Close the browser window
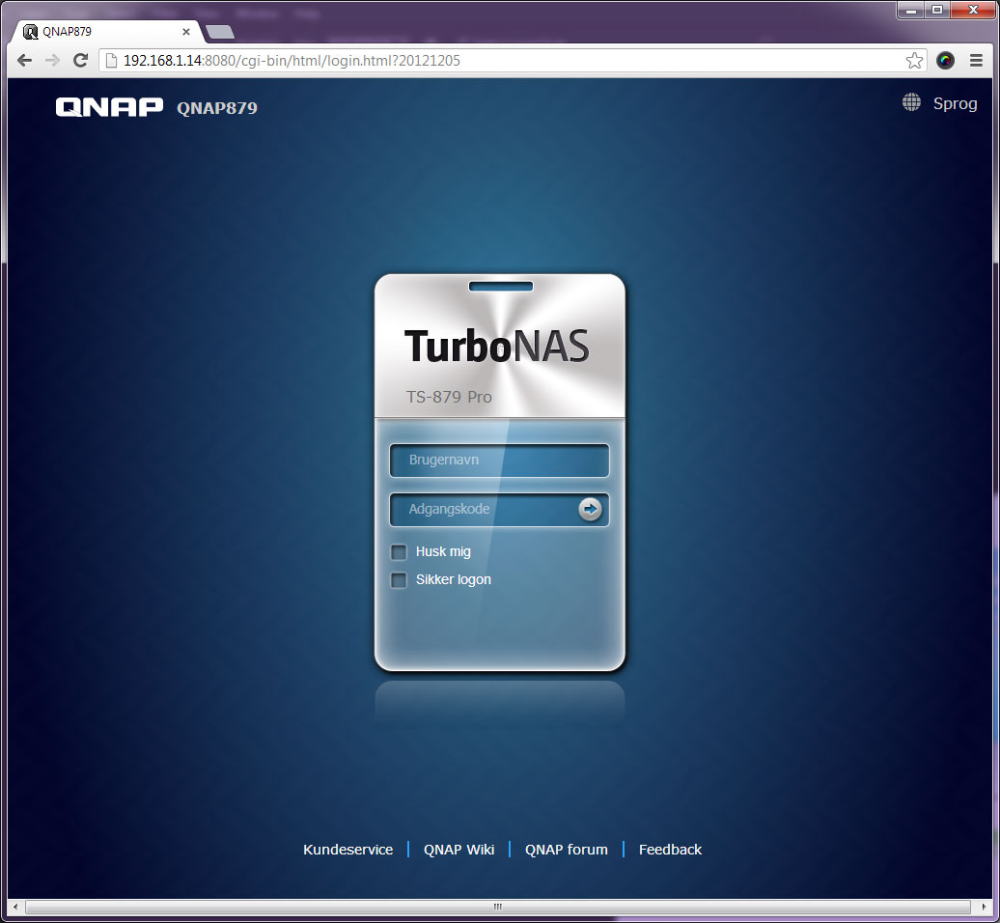Image resolution: width=1000 pixels, height=923 pixels. (x=973, y=10)
